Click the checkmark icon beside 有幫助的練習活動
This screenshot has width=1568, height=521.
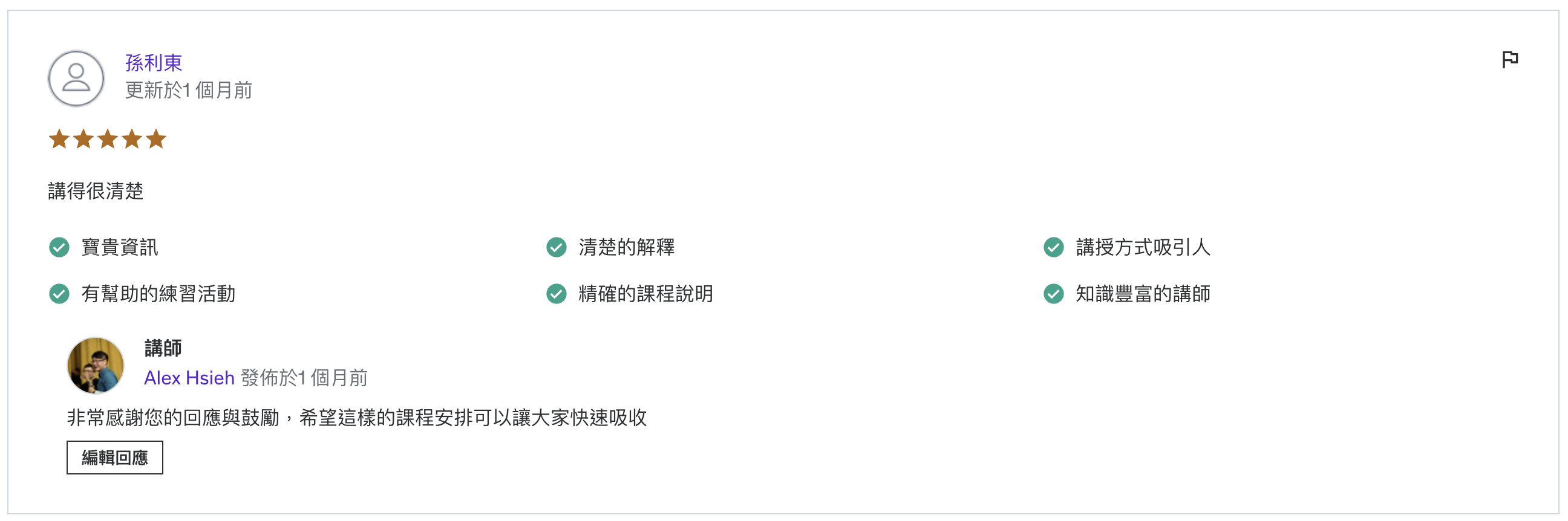pyautogui.click(x=59, y=294)
